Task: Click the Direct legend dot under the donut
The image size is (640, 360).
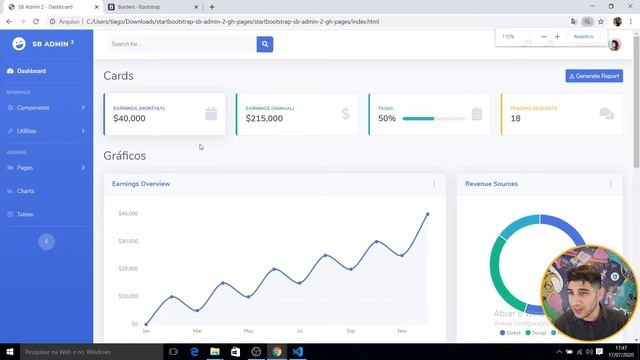Action: click(x=502, y=333)
